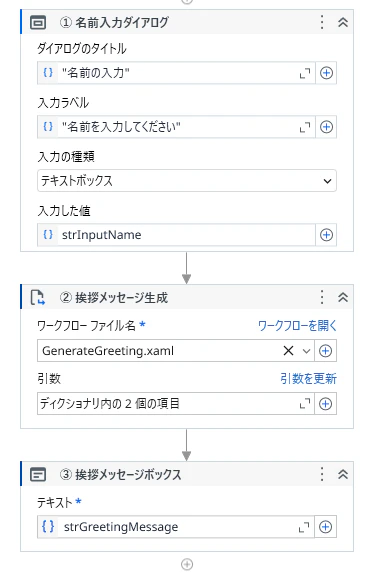Click plus button beside 引数 field

tap(325, 404)
